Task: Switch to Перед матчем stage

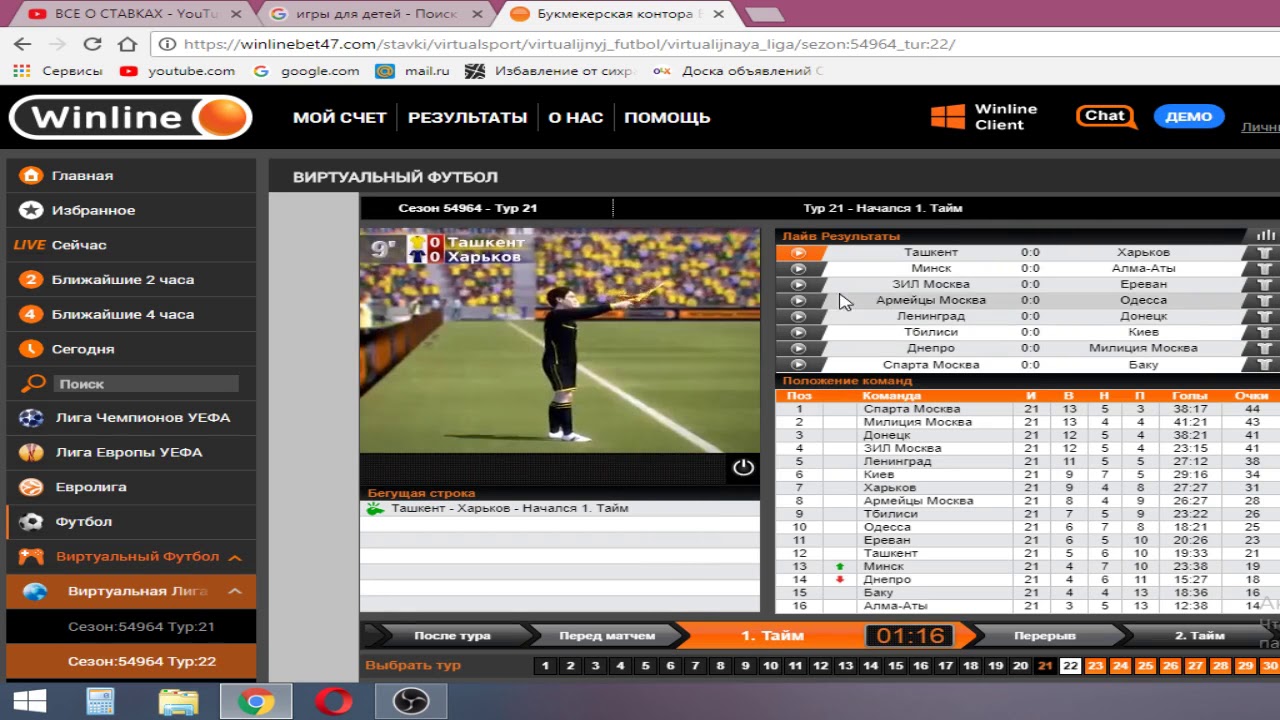Action: point(607,635)
